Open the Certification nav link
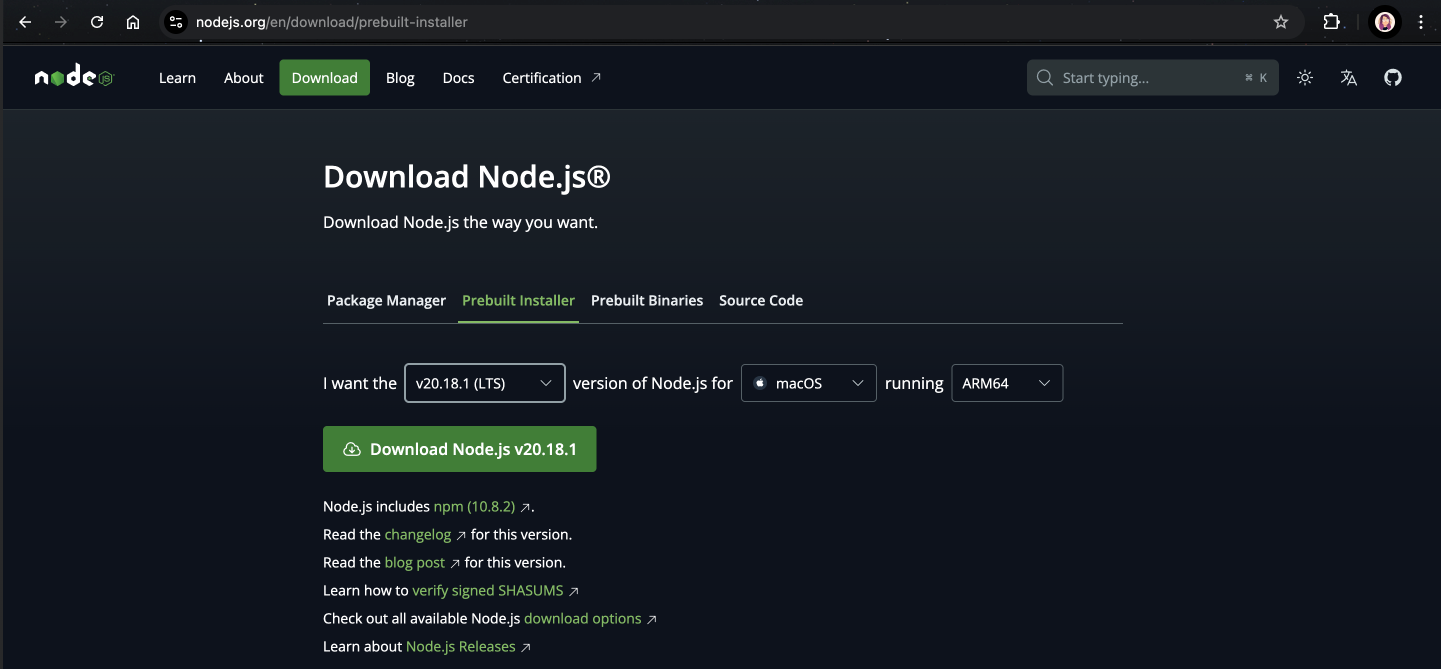 [552, 78]
